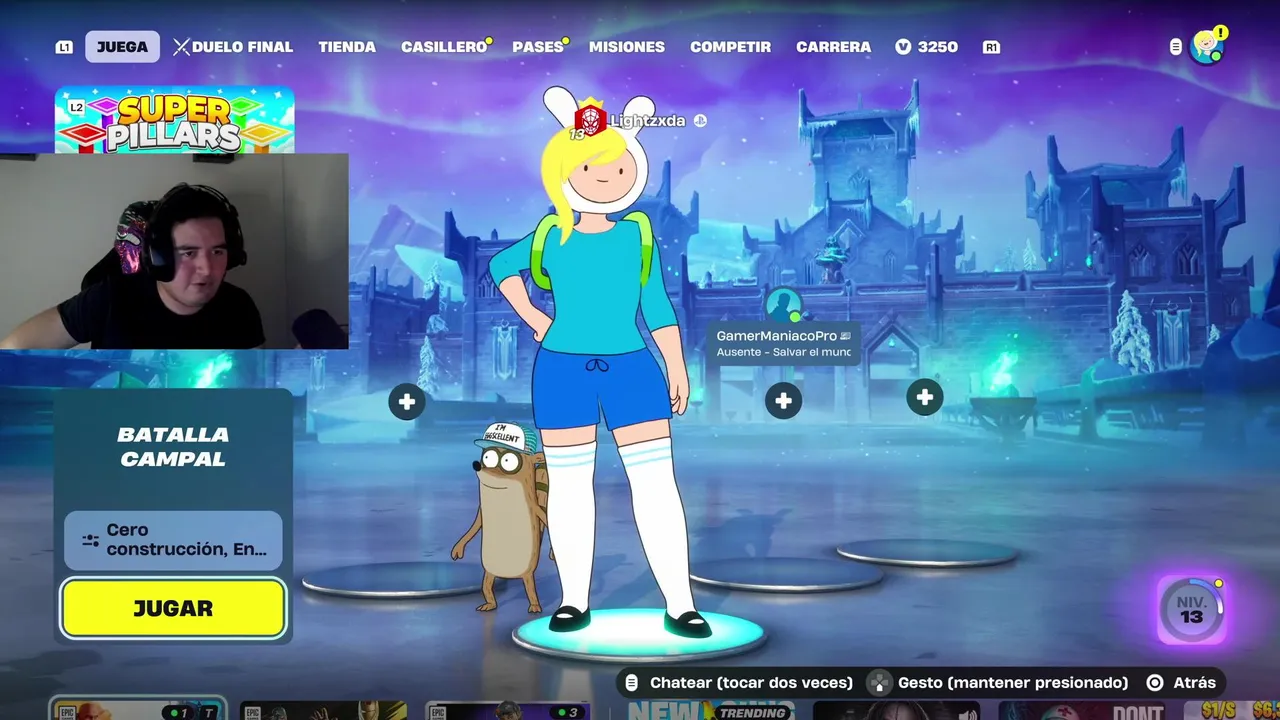Click the circle icon beside Atrás
The width and height of the screenshot is (1280, 720).
pyautogui.click(x=1155, y=683)
